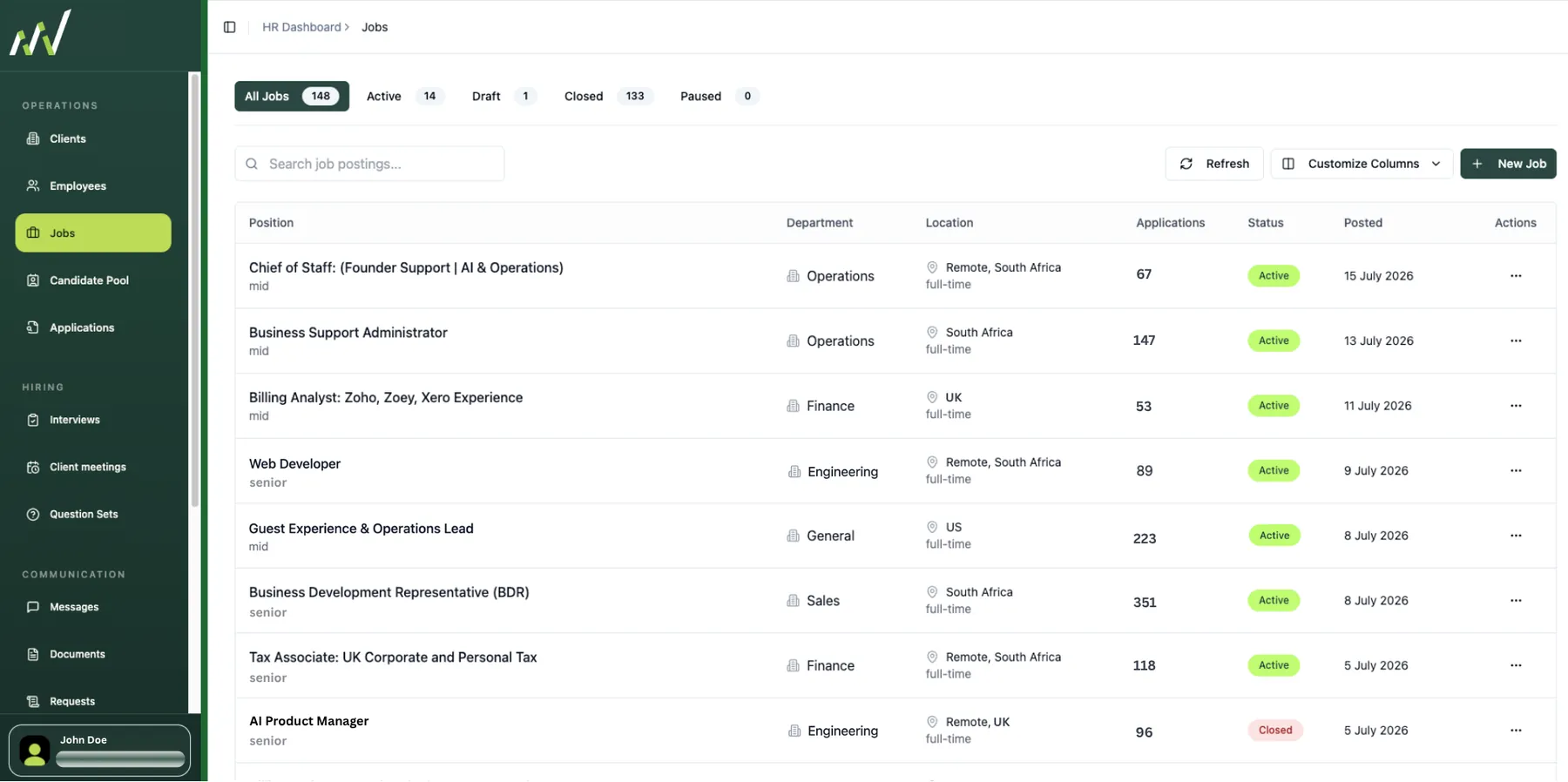Click the Question Sets help icon
Screen dimensions: 1568x782
click(33, 514)
